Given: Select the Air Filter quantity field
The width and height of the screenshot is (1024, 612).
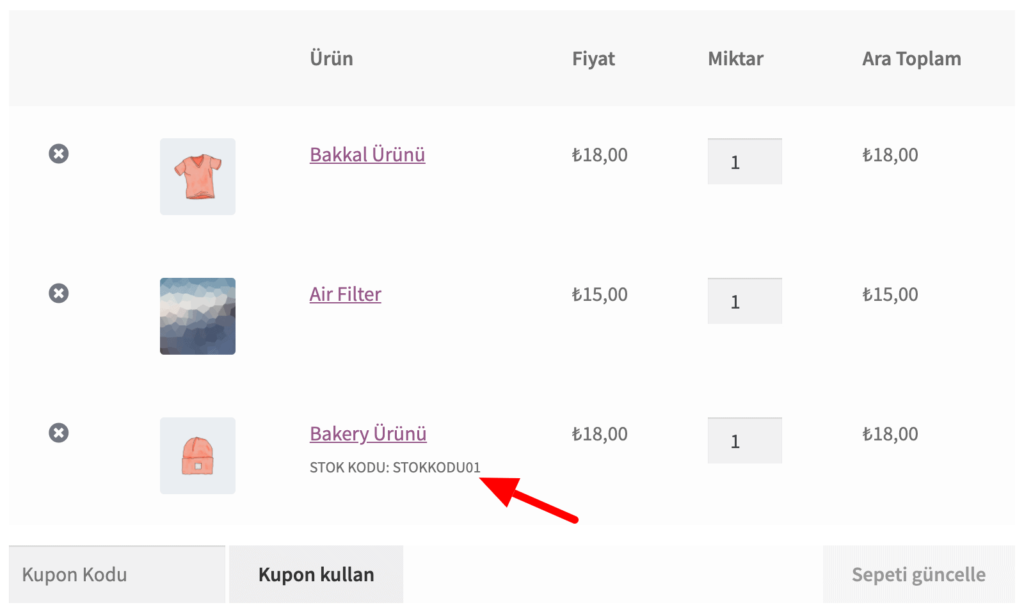Looking at the screenshot, I should (744, 300).
